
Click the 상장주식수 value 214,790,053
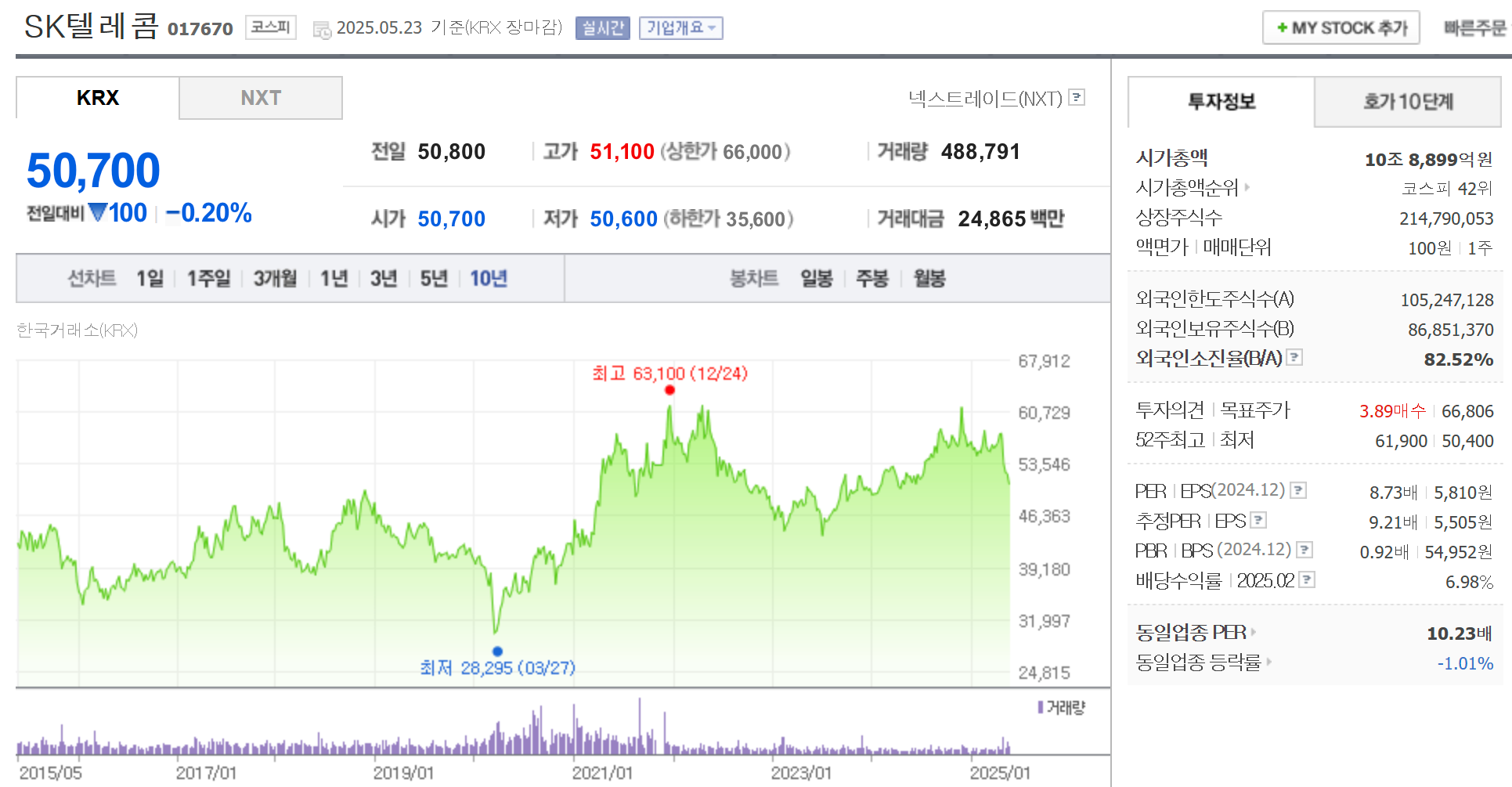pyautogui.click(x=1446, y=219)
